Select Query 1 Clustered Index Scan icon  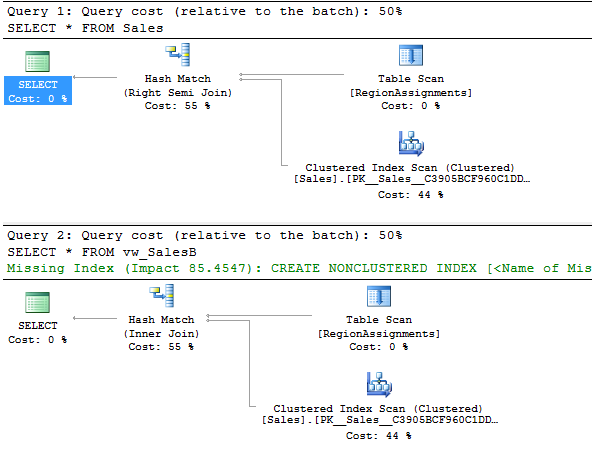pos(411,144)
